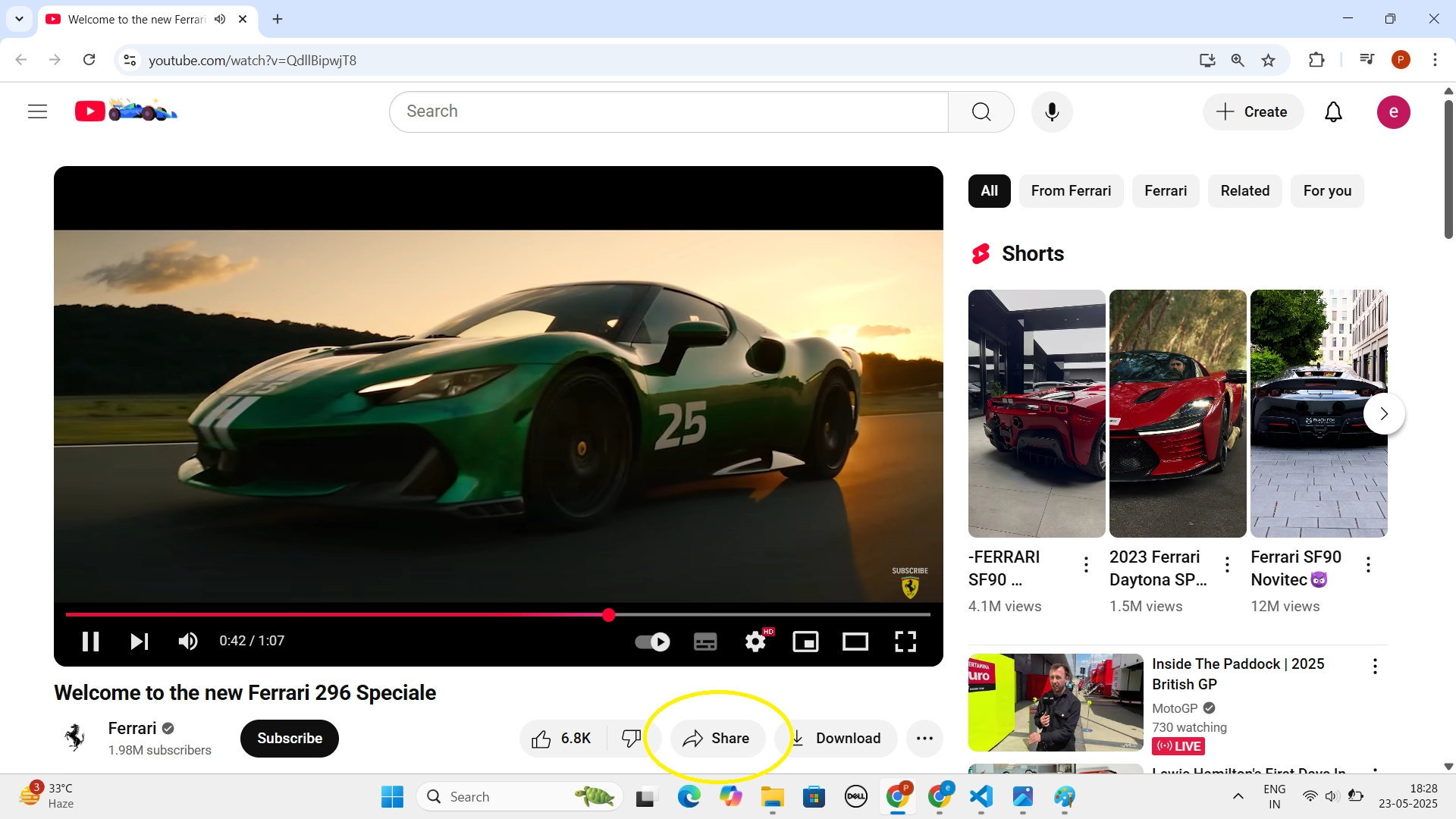Click the Ferrari subscribe watermark in video
This screenshot has height=819, width=1456.
click(910, 582)
